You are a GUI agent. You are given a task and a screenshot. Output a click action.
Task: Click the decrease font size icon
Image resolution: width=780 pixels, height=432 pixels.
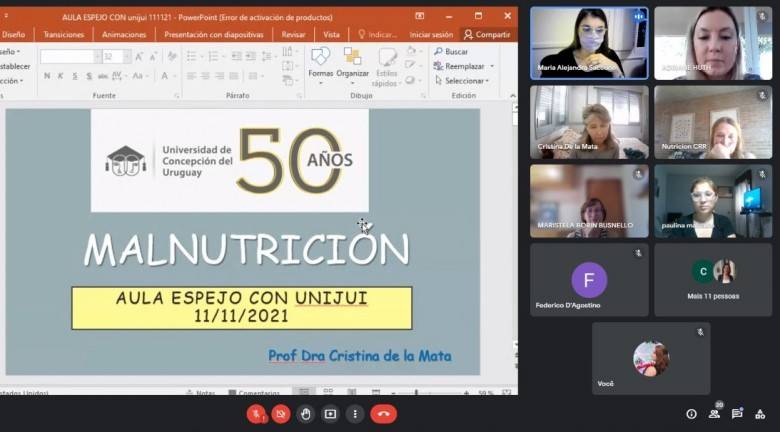click(x=153, y=56)
